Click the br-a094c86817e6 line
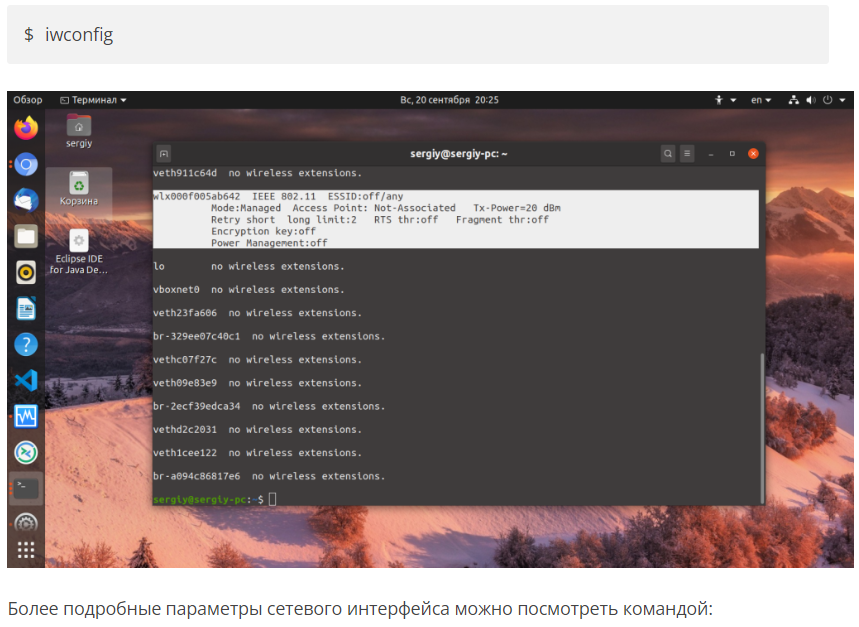Image resolution: width=859 pixels, height=627 pixels. click(x=269, y=476)
